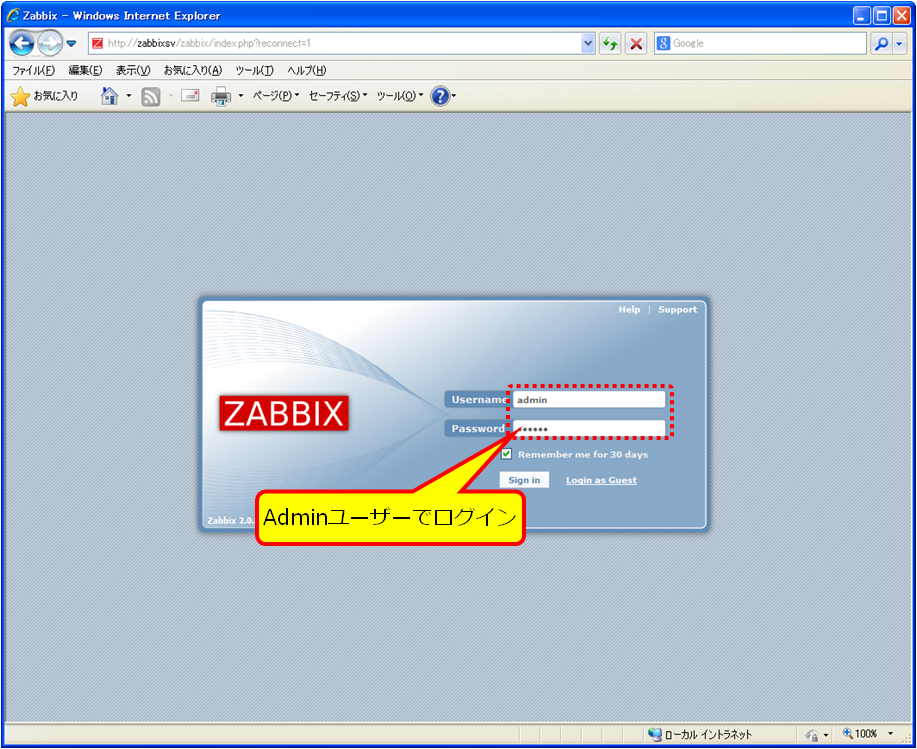
Task: Click the Internet Explorer title bar icon
Action: click(x=13, y=15)
